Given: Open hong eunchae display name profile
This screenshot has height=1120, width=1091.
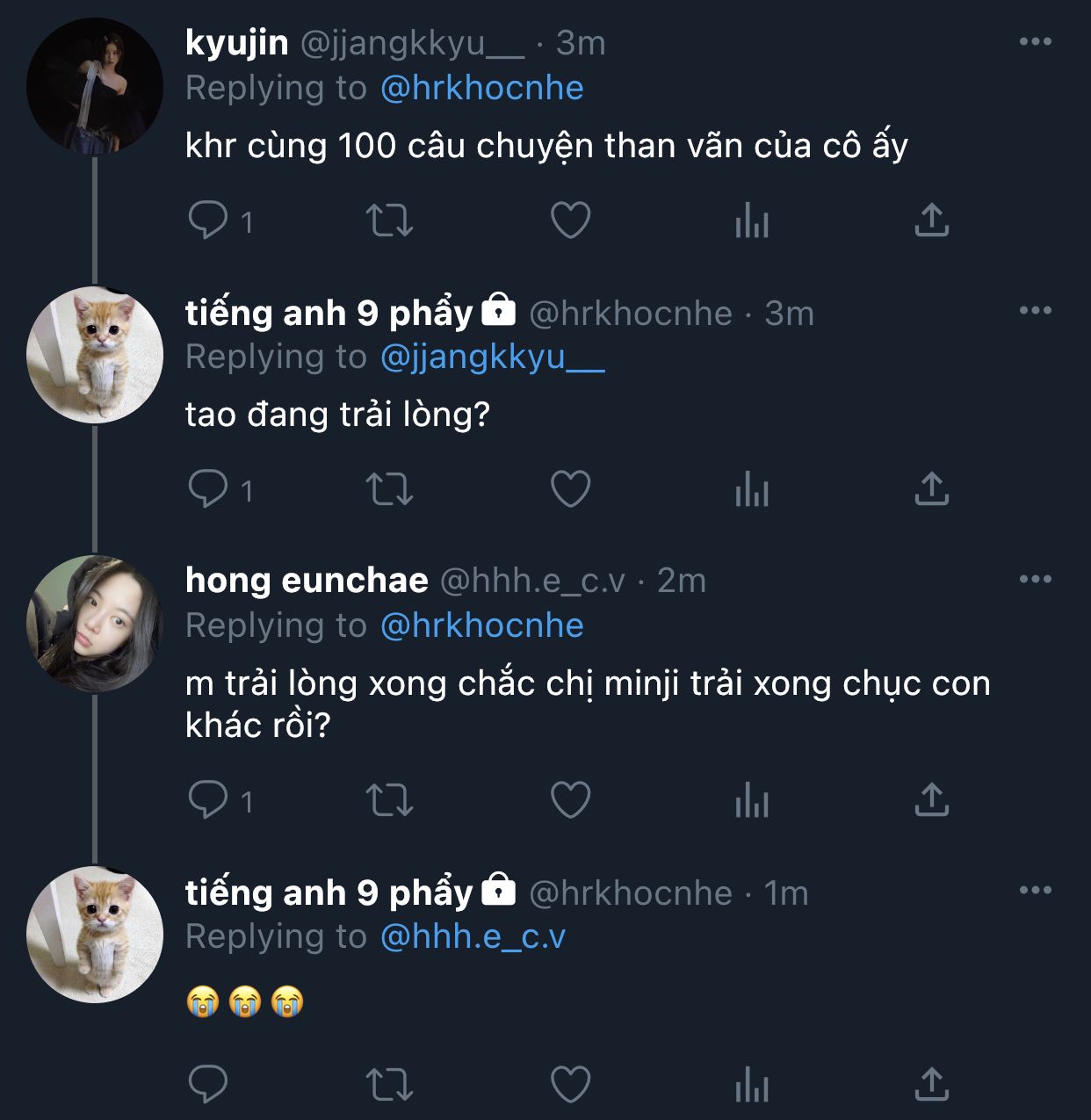Looking at the screenshot, I should (x=307, y=581).
